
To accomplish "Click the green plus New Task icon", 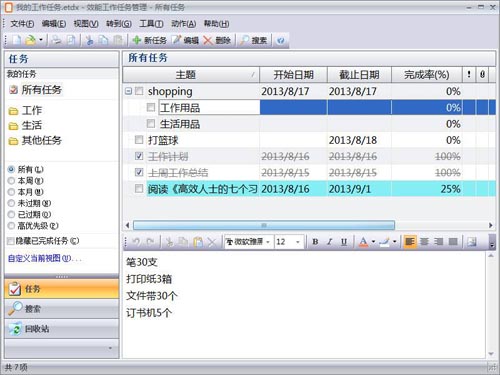I will pyautogui.click(x=137, y=40).
